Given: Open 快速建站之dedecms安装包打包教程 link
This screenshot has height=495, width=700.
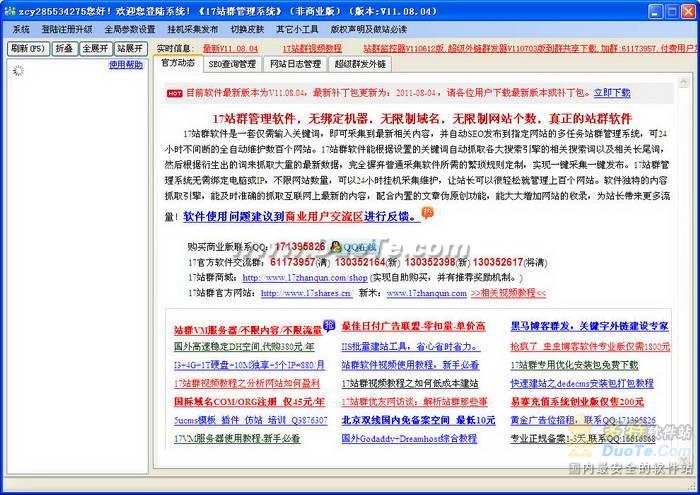Looking at the screenshot, I should coord(582,383).
